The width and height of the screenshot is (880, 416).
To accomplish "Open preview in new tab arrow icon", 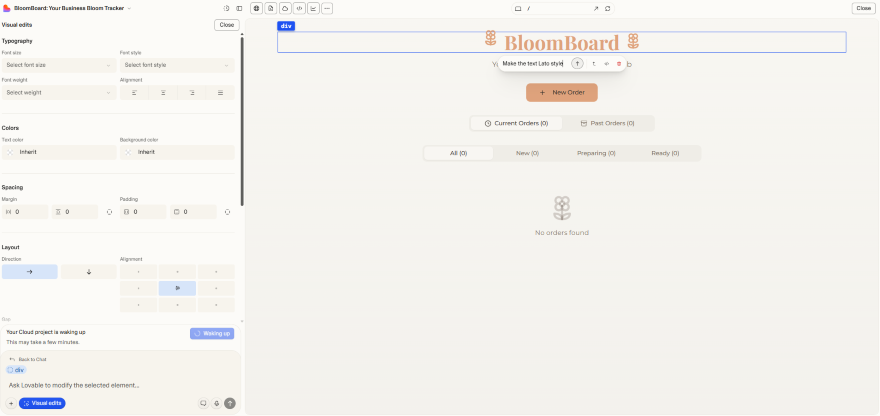I will click(x=595, y=8).
